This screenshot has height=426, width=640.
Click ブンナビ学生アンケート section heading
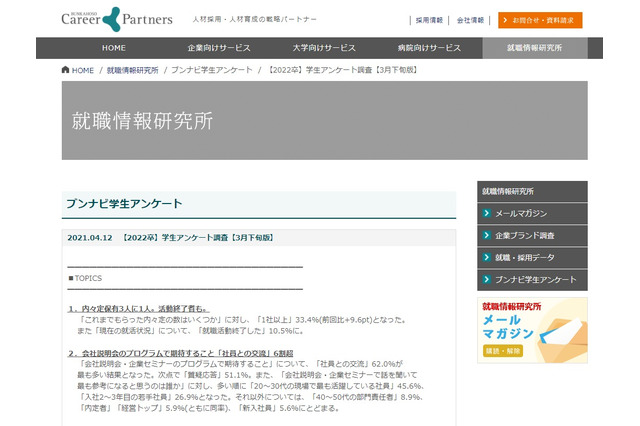point(124,204)
